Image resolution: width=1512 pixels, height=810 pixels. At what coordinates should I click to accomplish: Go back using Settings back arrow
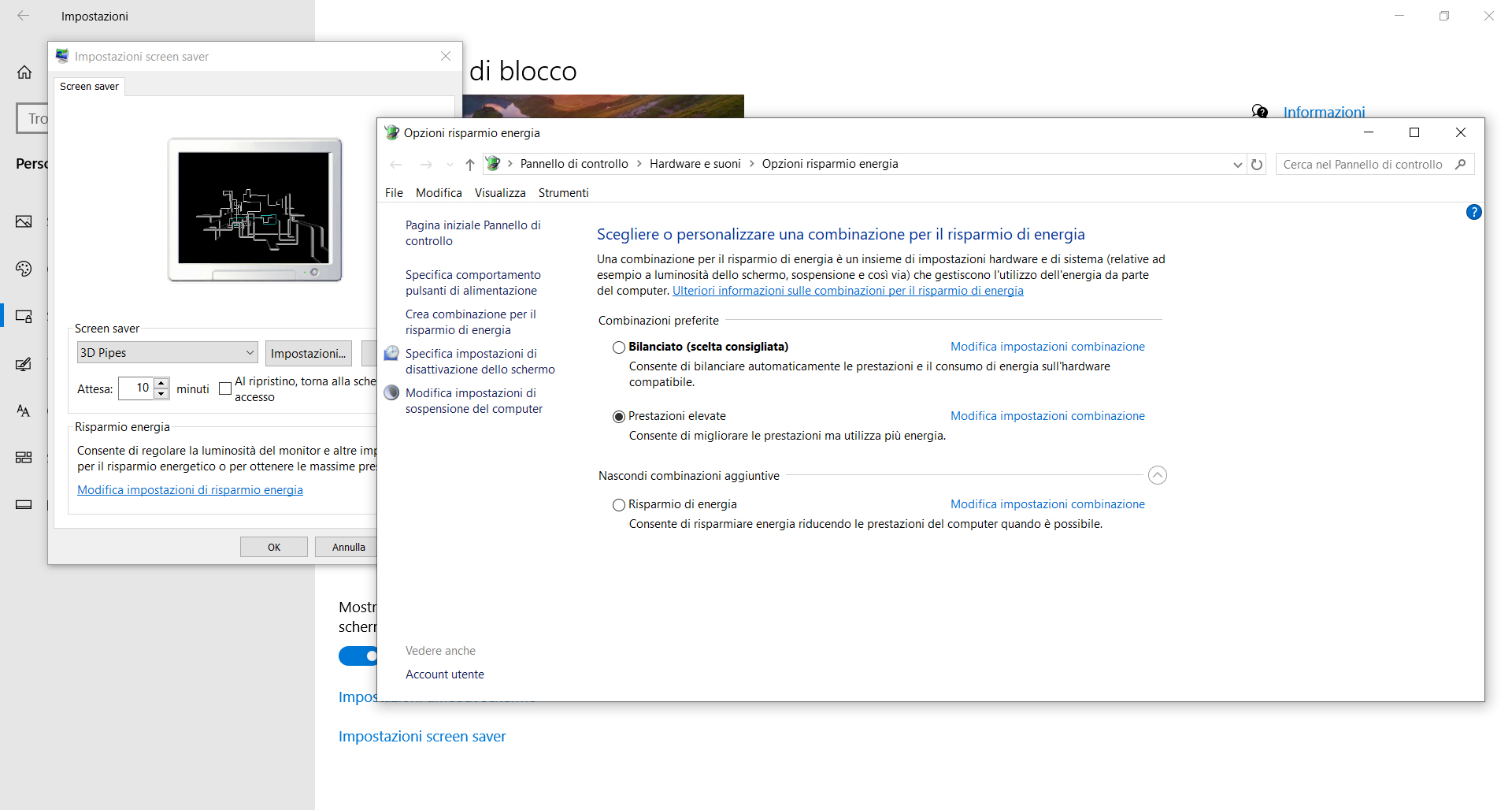(24, 15)
